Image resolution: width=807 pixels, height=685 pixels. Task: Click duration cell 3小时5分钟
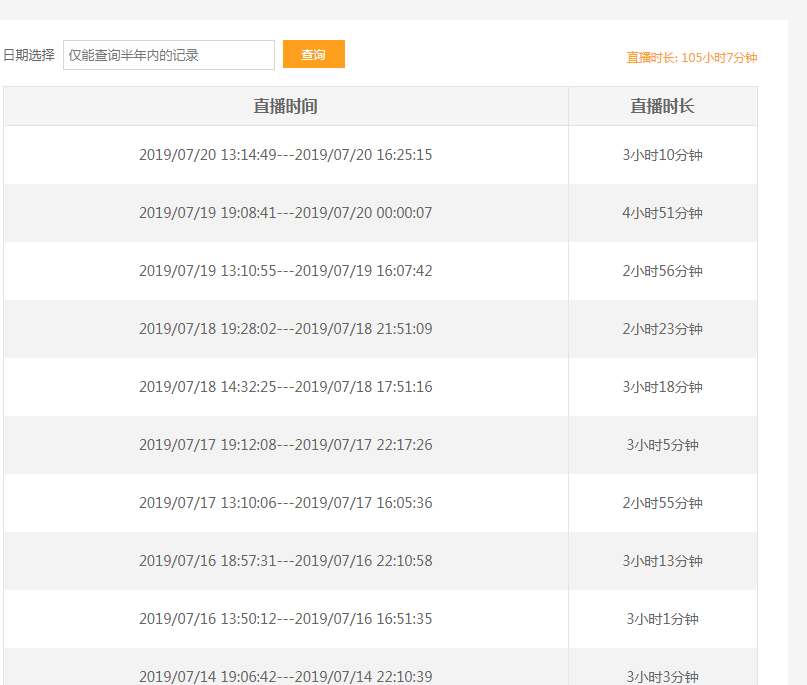(x=662, y=445)
